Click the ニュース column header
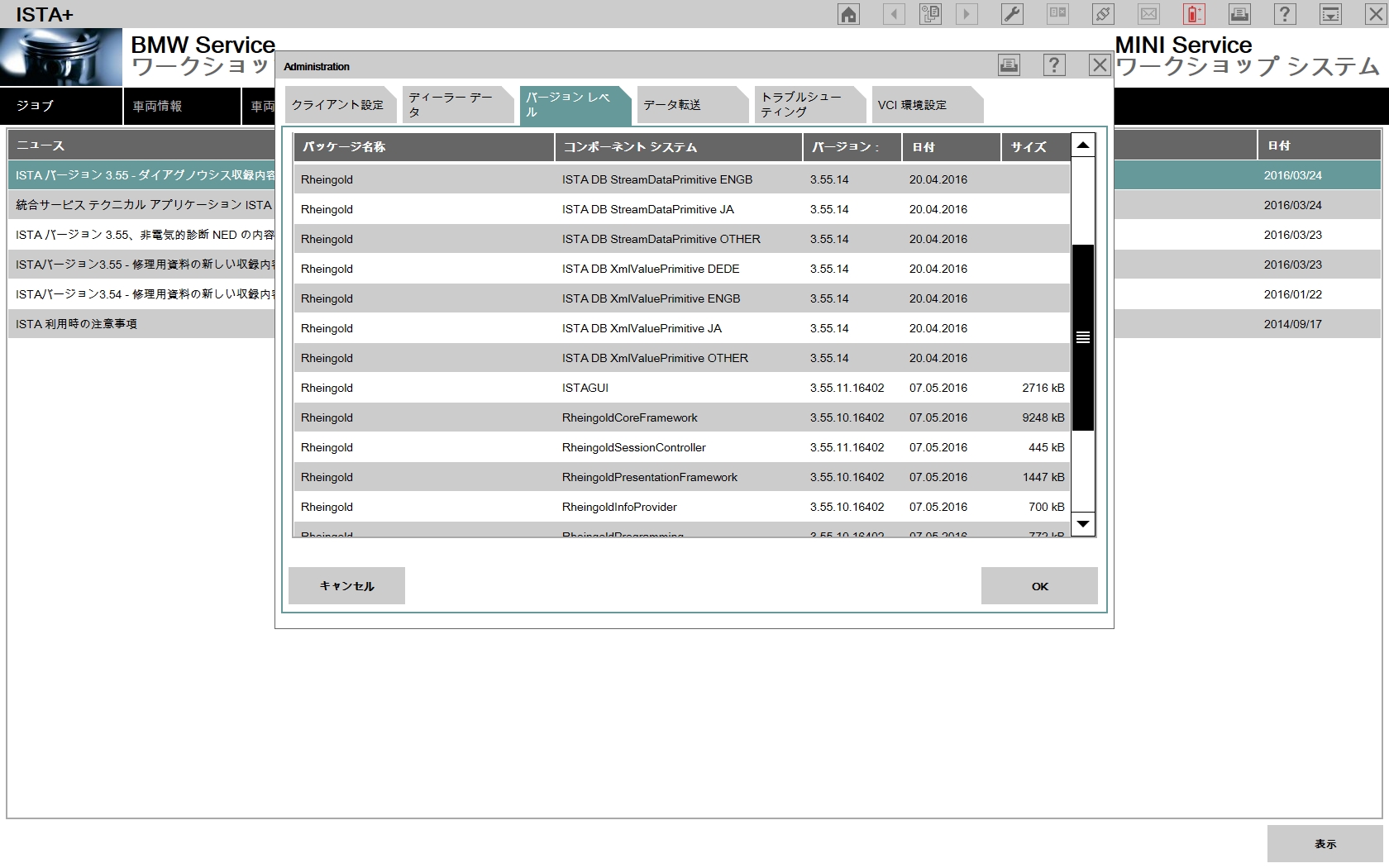 click(x=141, y=145)
